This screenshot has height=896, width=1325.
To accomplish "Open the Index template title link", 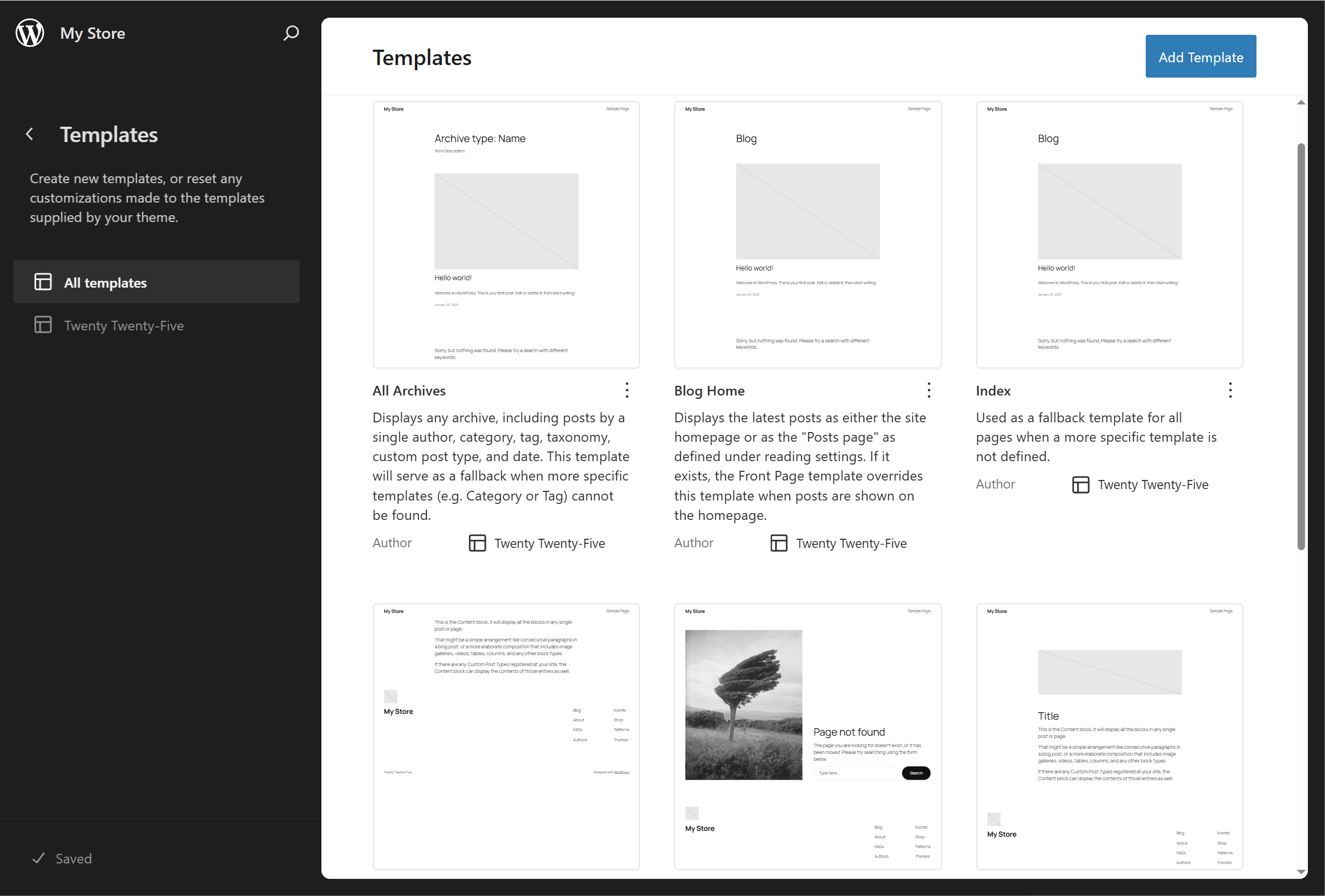I will point(993,391).
